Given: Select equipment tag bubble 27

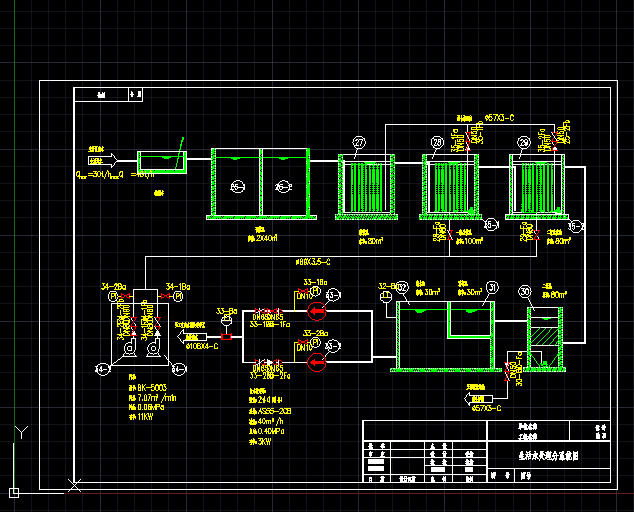Looking at the screenshot, I should pos(359,143).
